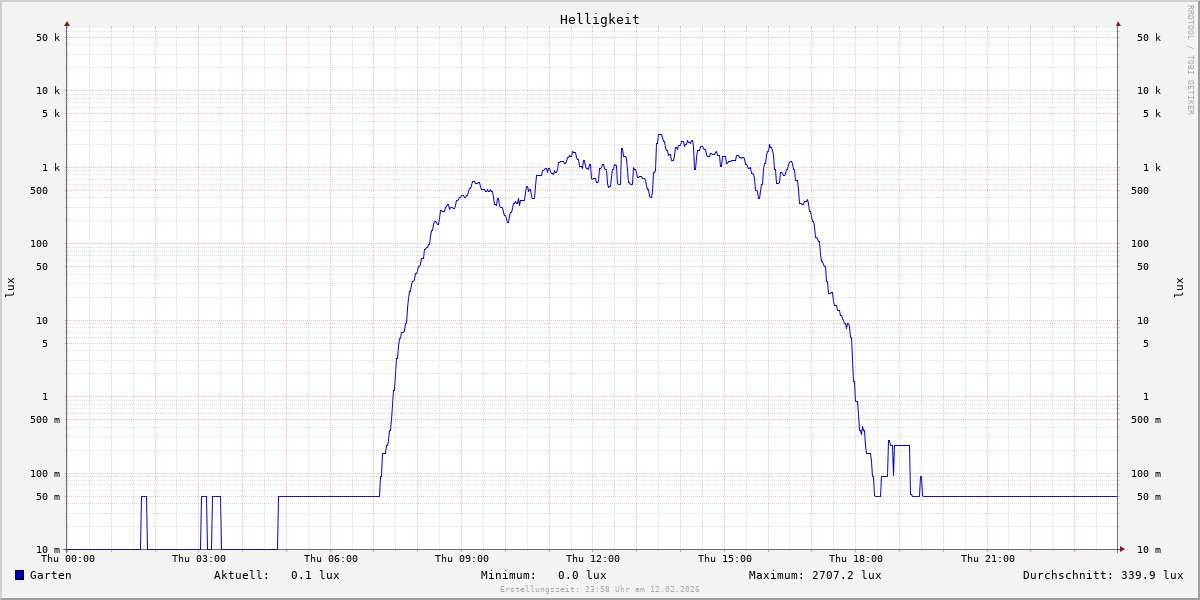This screenshot has height=600, width=1200.
Task: Select the '5 k' label on left y-axis
Action: (51, 113)
